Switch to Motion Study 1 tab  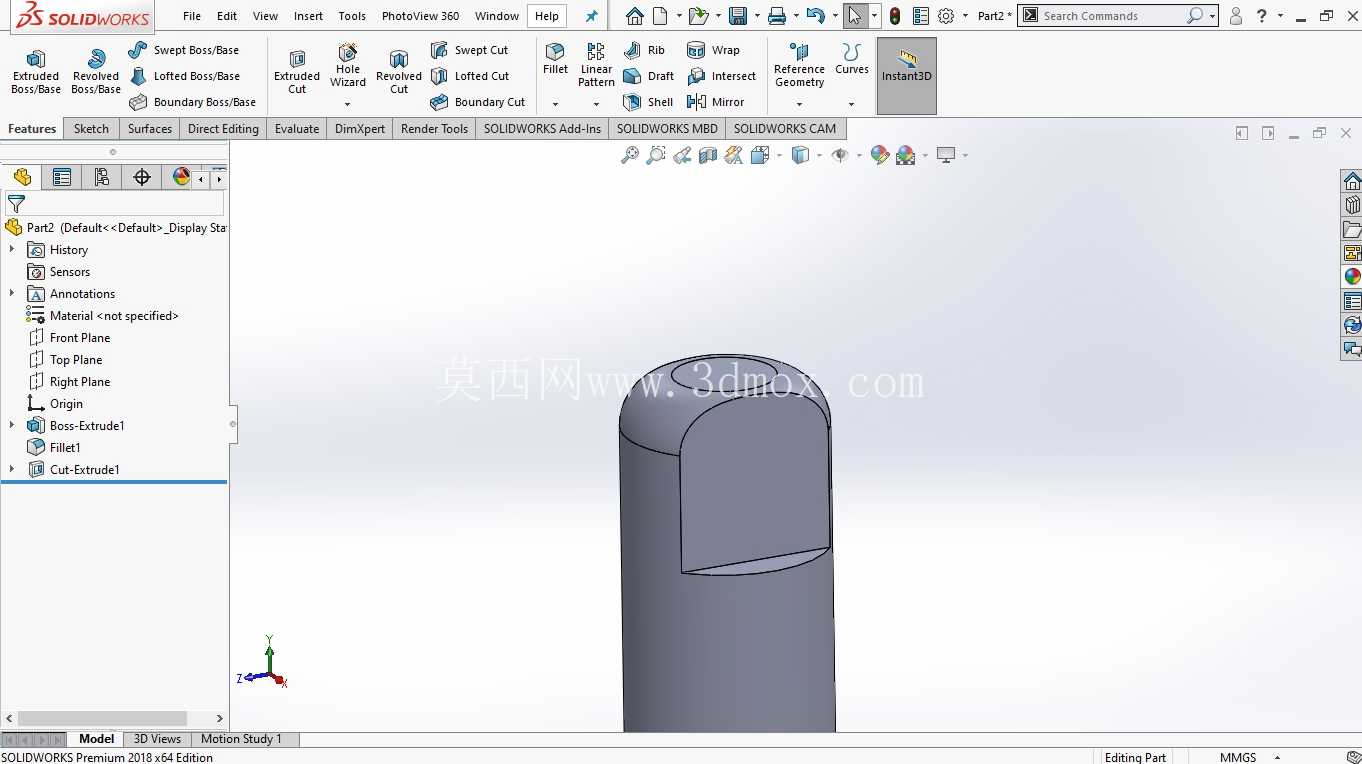point(241,739)
